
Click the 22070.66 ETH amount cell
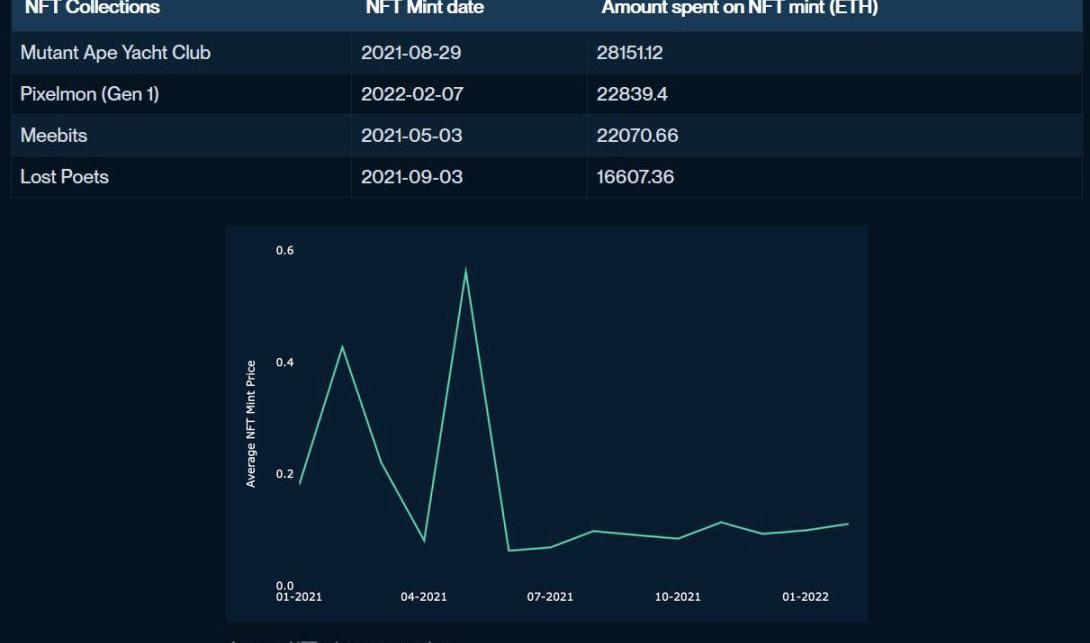637,135
